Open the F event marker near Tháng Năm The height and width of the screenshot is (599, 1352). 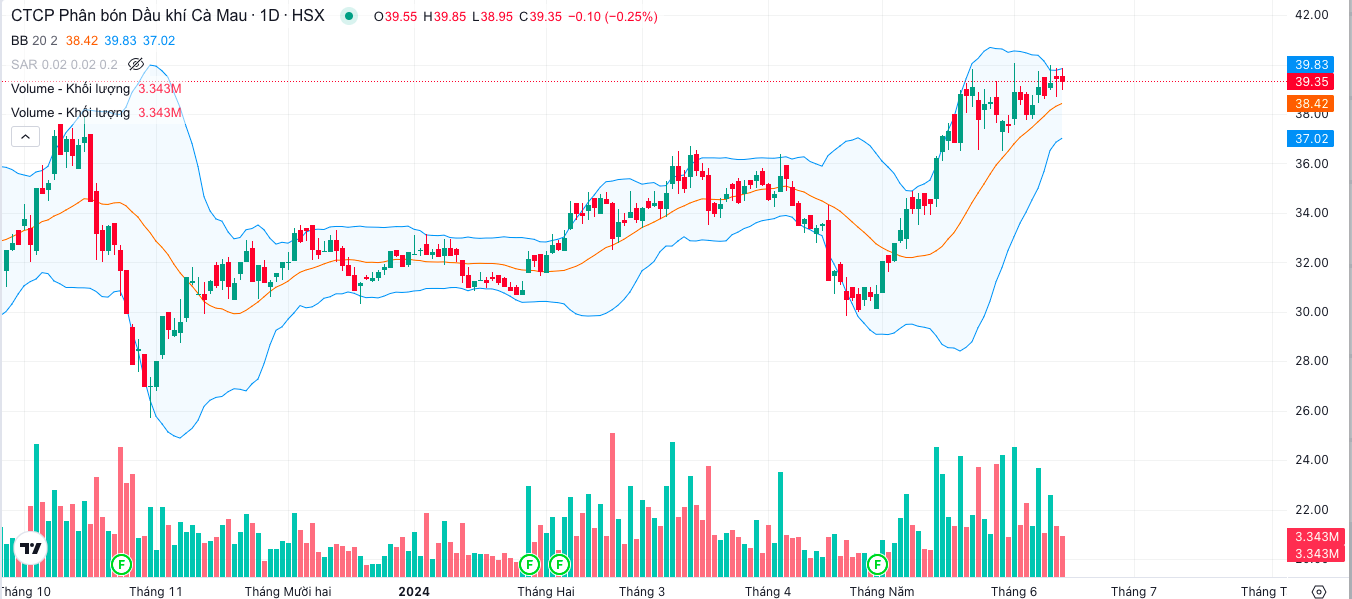878,564
